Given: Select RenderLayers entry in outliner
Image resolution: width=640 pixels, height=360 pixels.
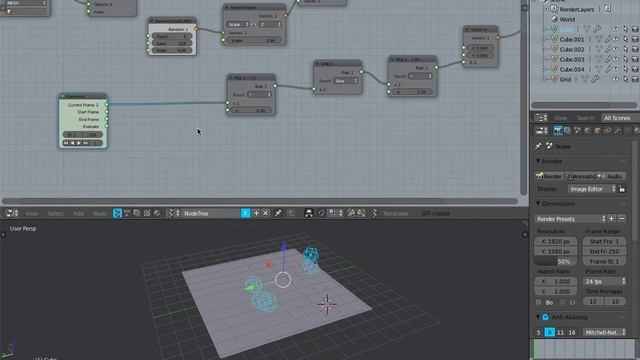Looking at the screenshot, I should [x=577, y=9].
